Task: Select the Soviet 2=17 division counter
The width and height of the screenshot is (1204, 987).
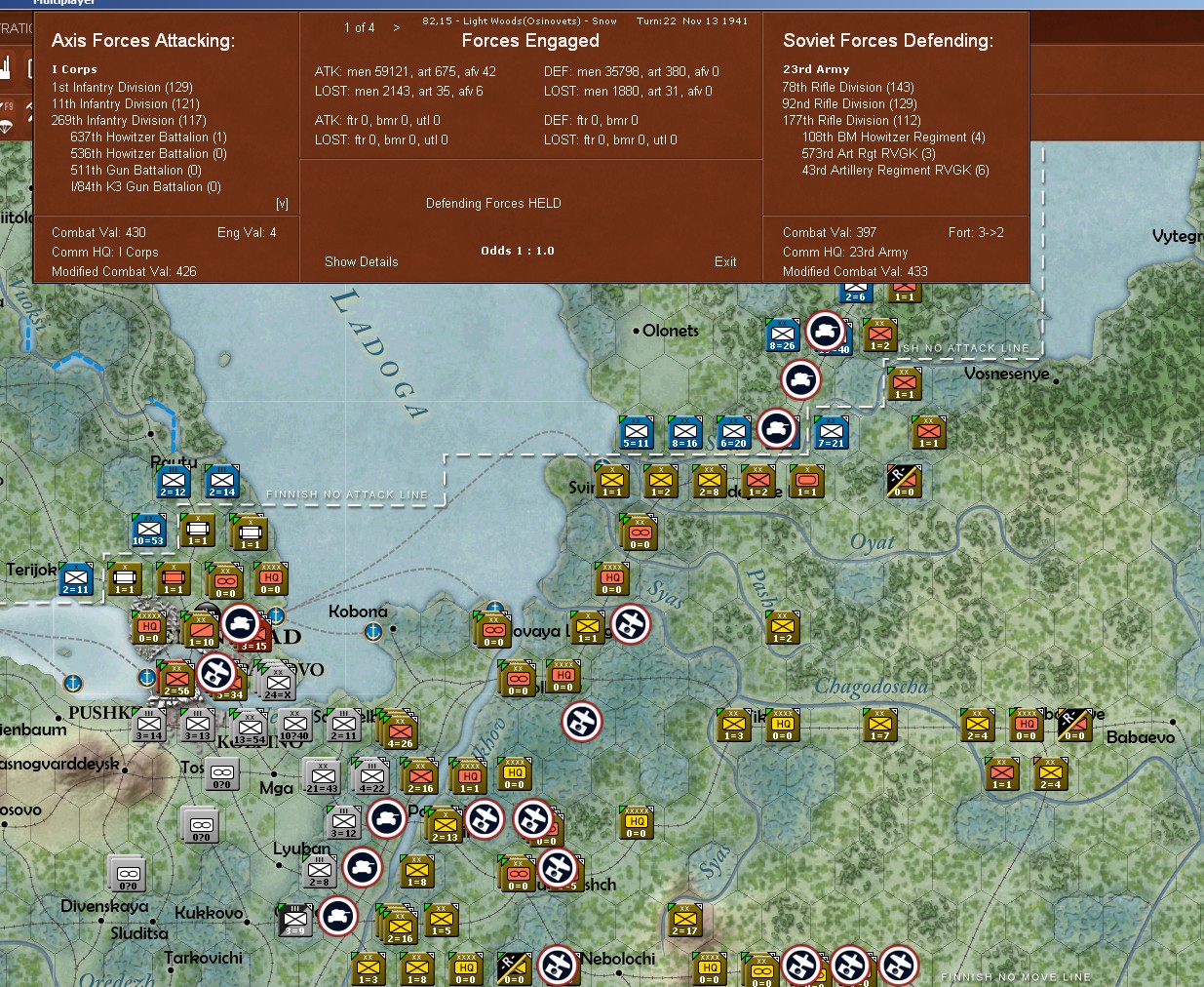Action: pyautogui.click(x=685, y=921)
